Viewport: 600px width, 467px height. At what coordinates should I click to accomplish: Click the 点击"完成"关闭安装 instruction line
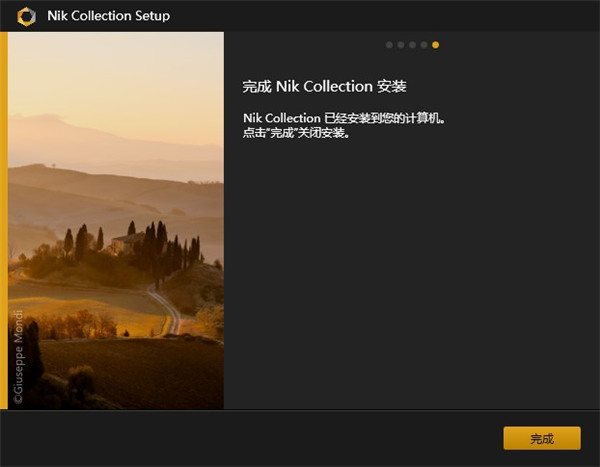tap(296, 132)
